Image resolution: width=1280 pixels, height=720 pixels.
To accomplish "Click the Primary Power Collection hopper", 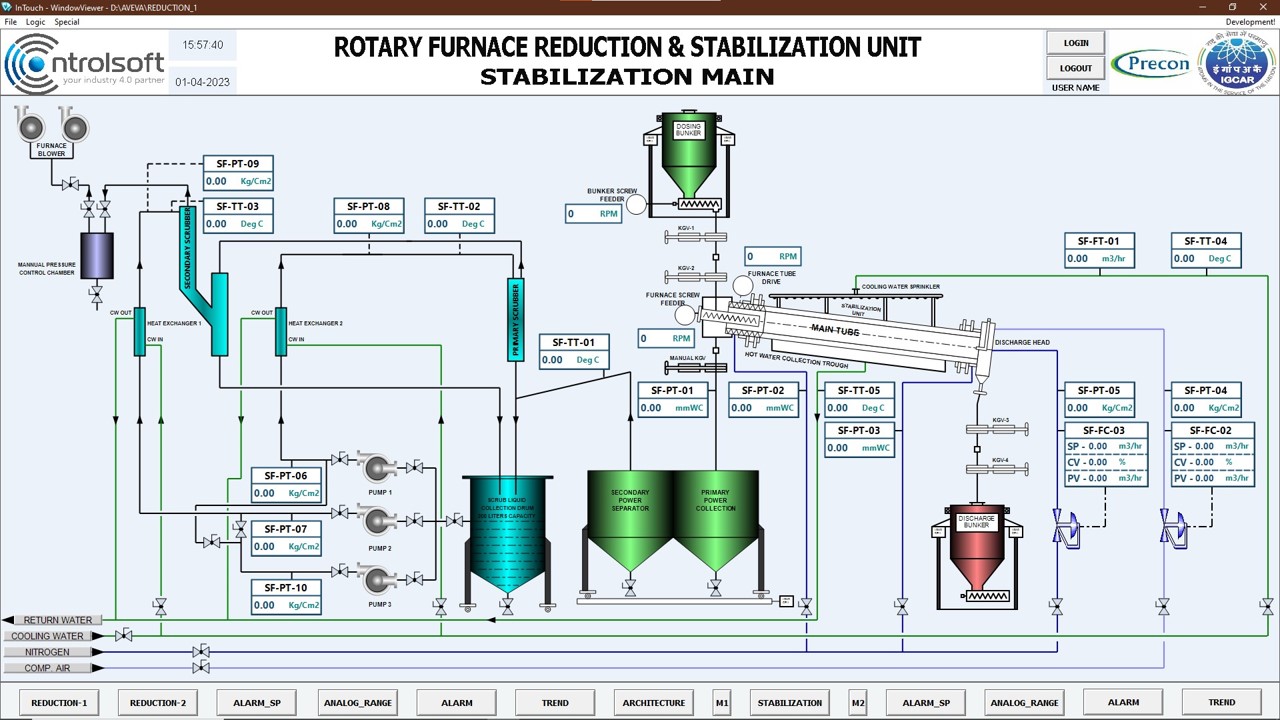I will pyautogui.click(x=716, y=522).
